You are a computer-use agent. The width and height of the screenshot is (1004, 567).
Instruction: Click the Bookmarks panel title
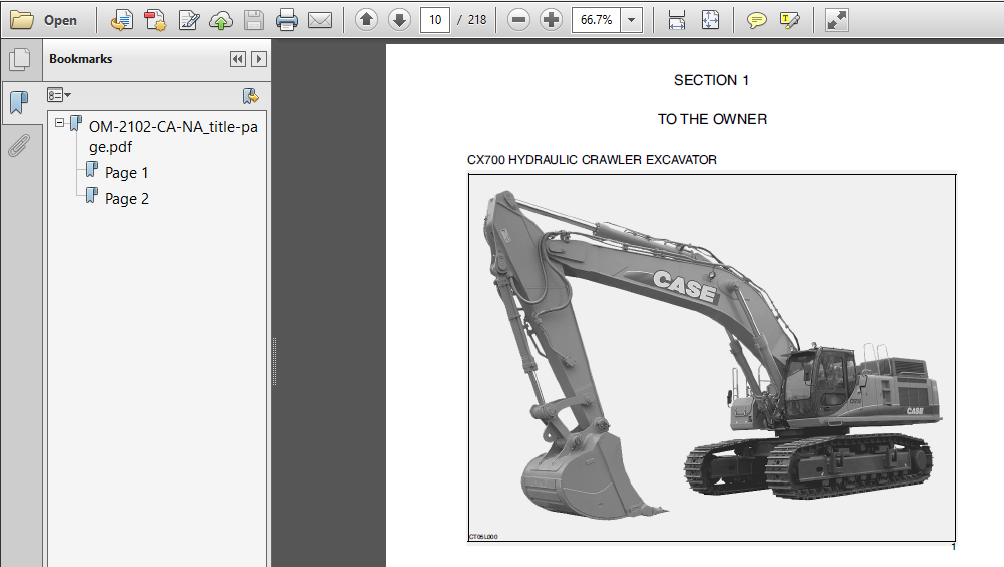click(81, 59)
